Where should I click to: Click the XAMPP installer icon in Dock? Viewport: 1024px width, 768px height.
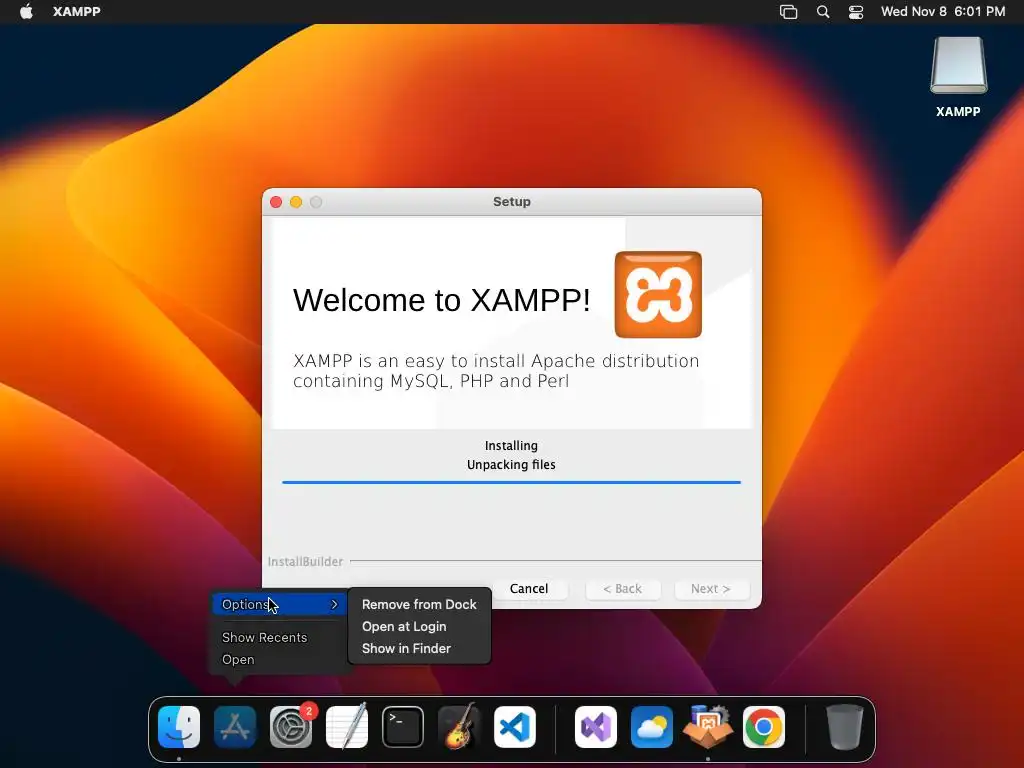point(708,727)
